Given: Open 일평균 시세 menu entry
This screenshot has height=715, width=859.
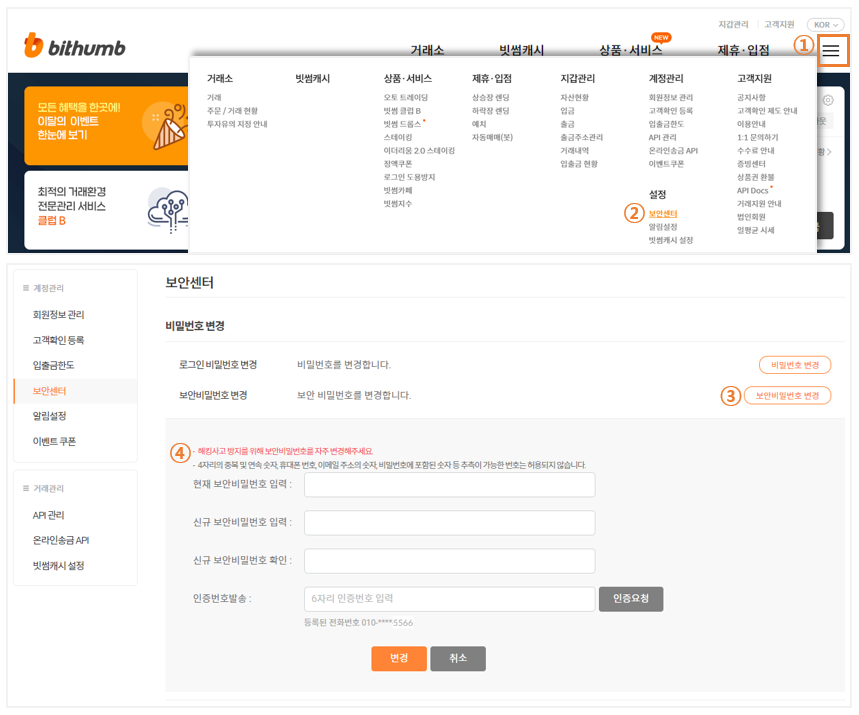Looking at the screenshot, I should (755, 230).
